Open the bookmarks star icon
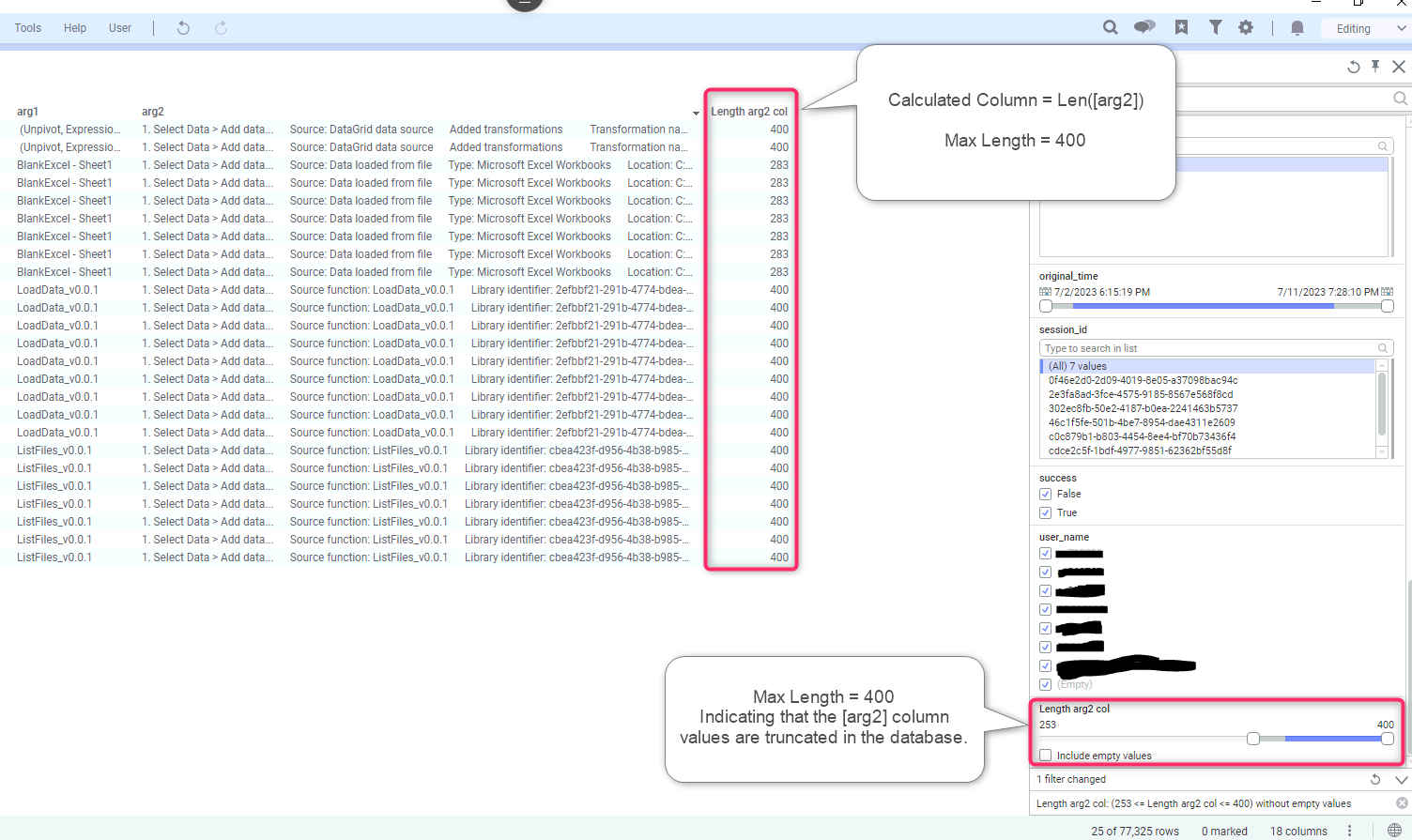The height and width of the screenshot is (840, 1412). tap(1181, 27)
